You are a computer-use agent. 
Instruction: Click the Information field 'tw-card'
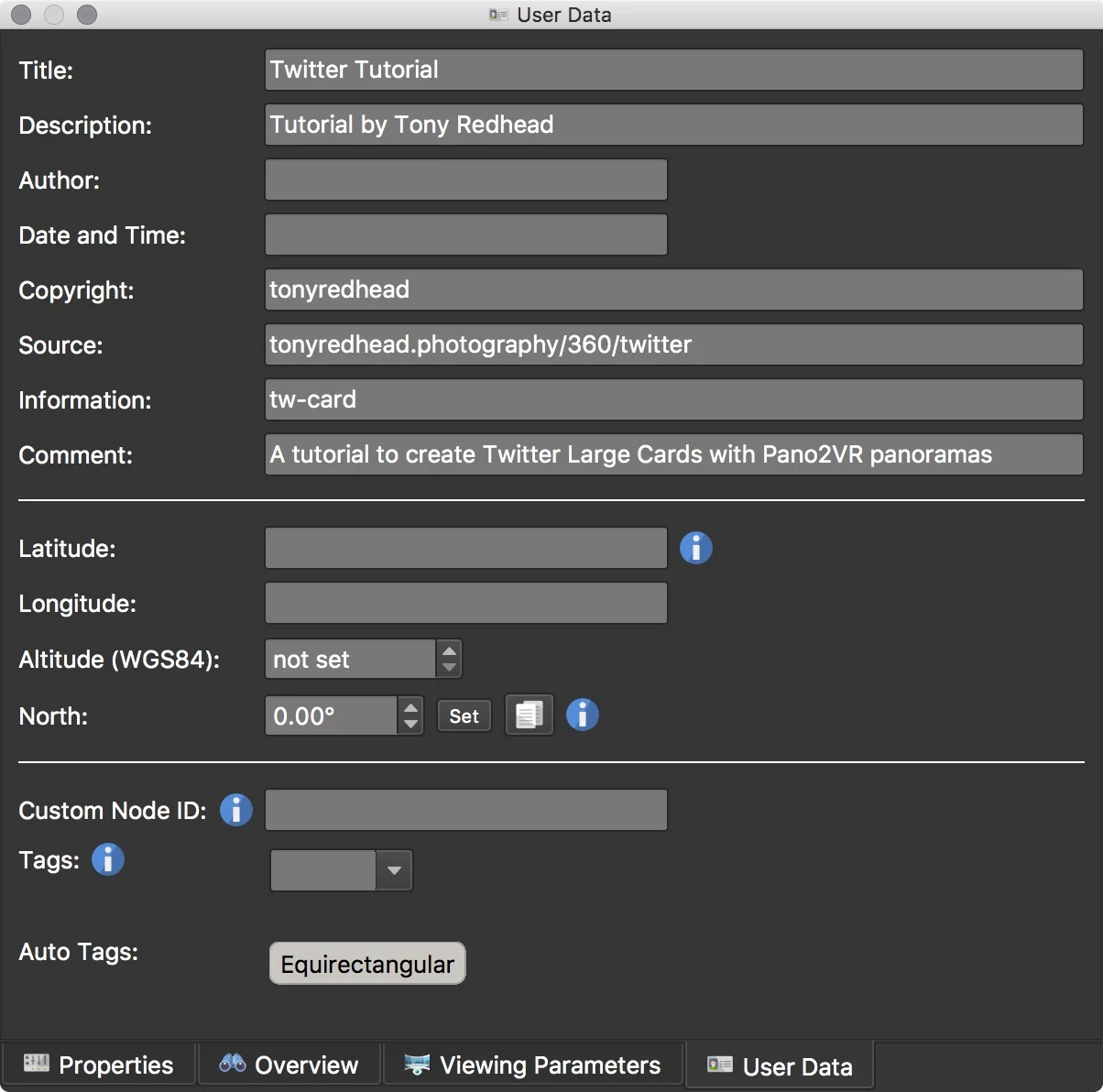click(674, 399)
